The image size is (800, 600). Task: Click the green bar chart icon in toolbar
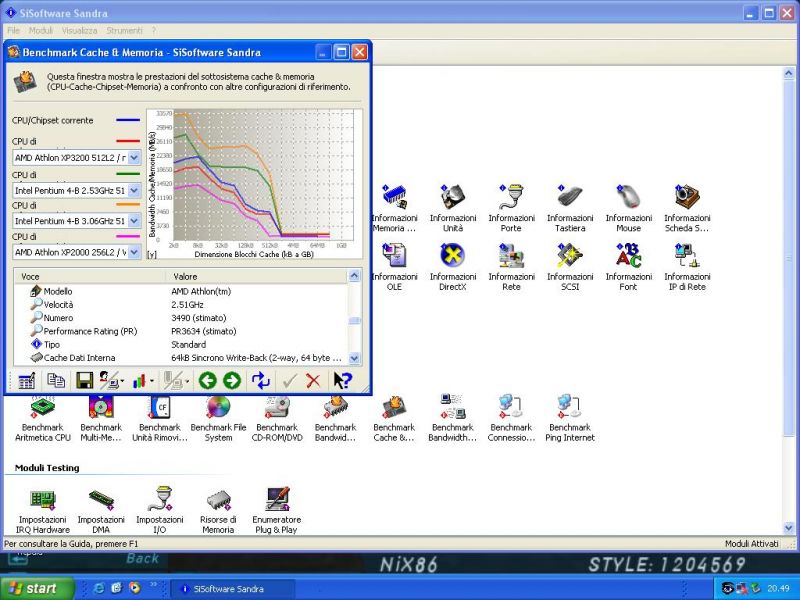[x=139, y=381]
